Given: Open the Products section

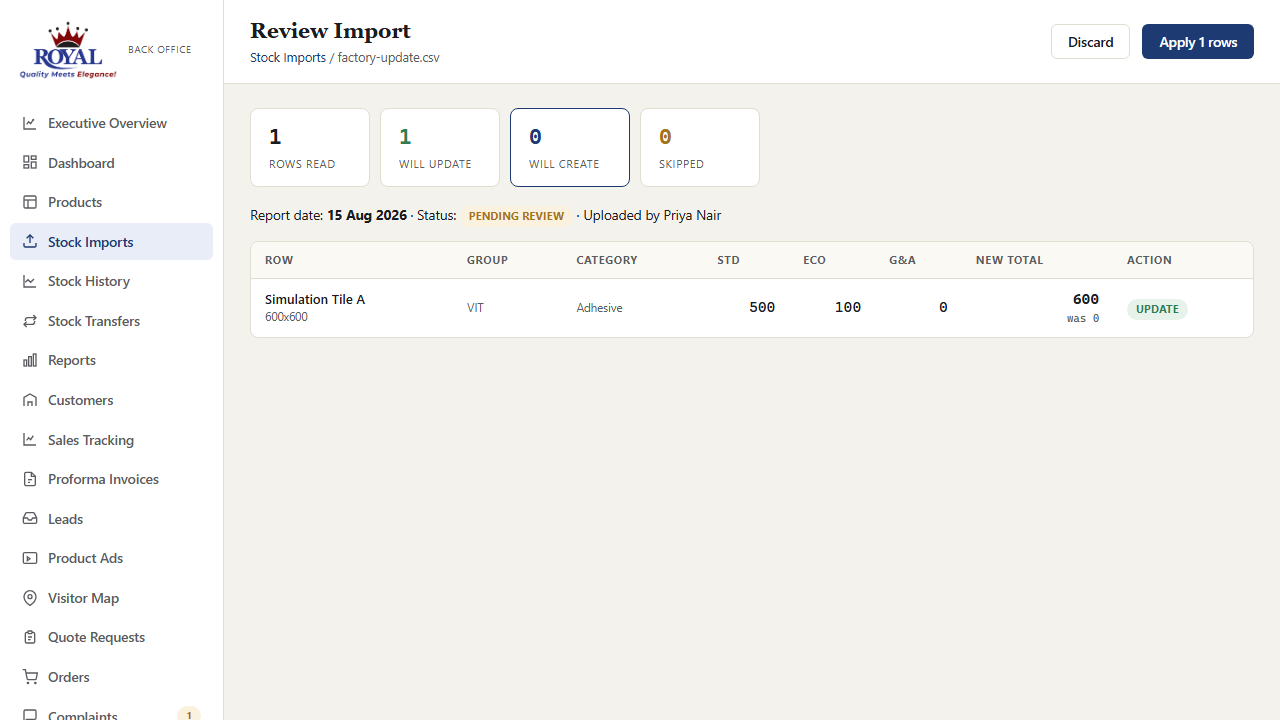Looking at the screenshot, I should (x=111, y=202).
